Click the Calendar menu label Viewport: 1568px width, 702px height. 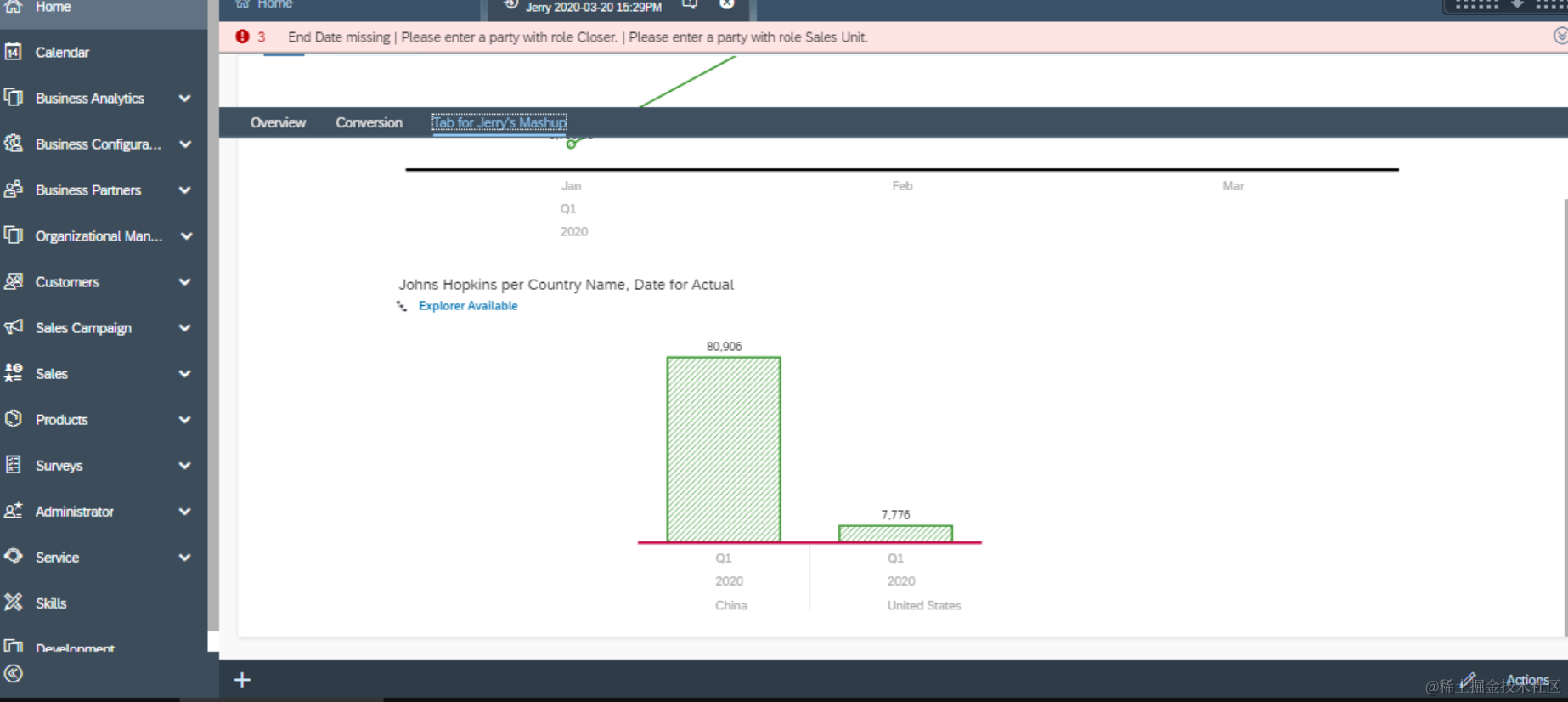pos(62,53)
